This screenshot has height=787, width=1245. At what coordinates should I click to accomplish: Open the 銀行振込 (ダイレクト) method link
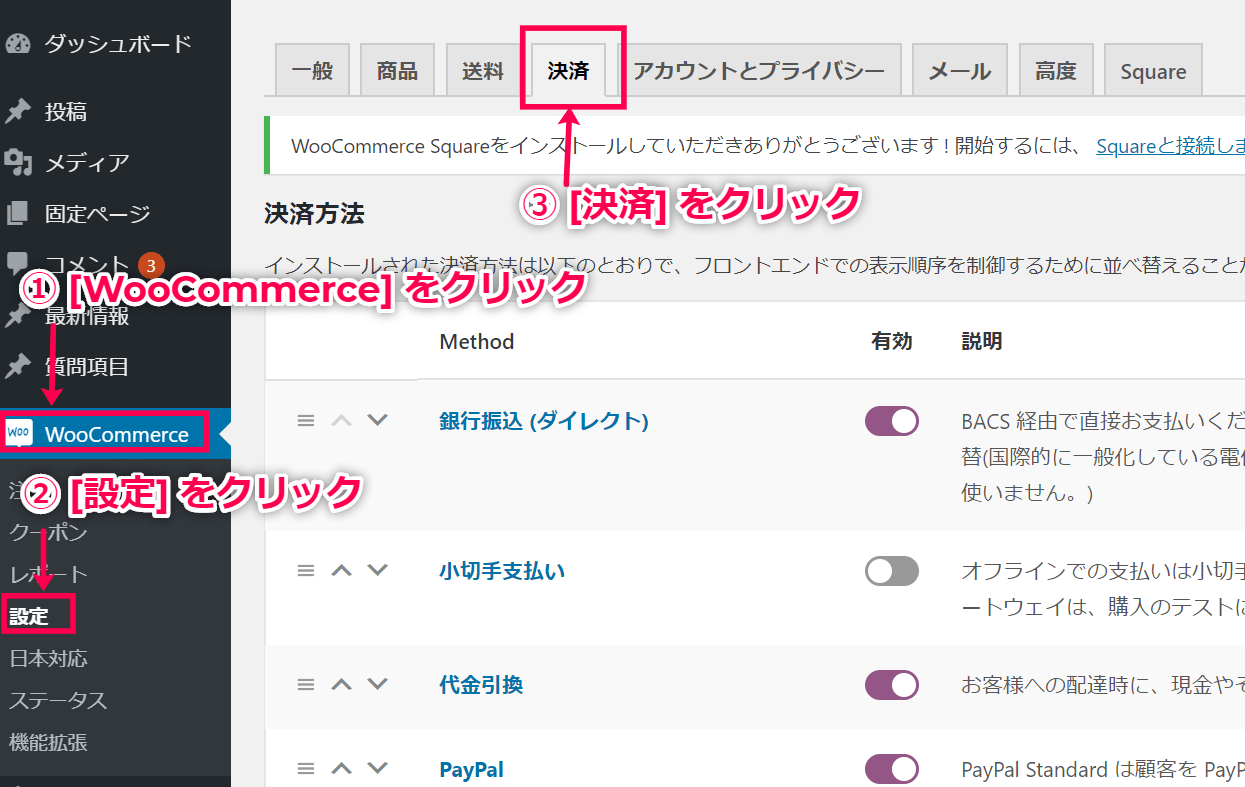point(544,421)
